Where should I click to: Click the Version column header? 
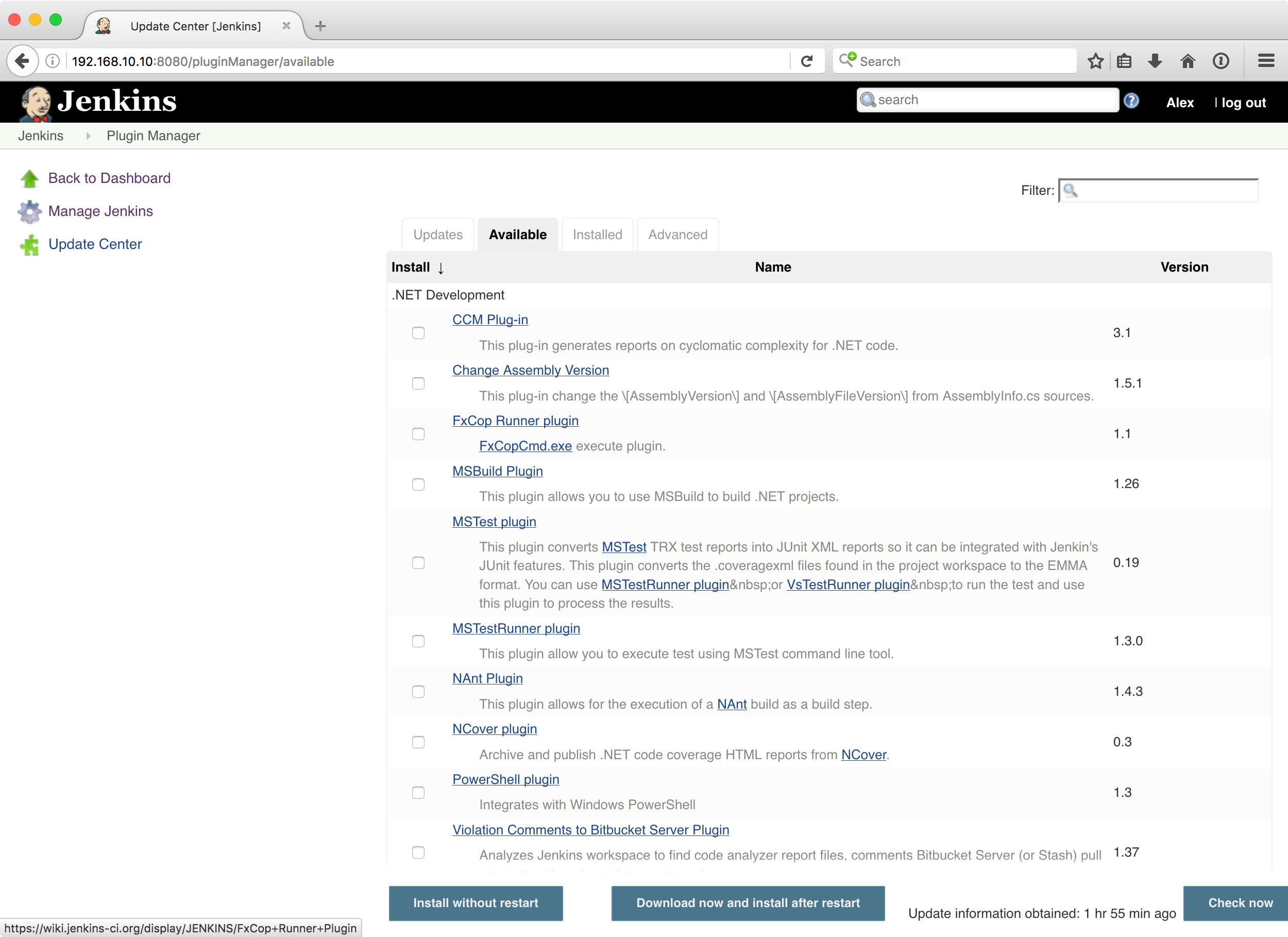(x=1184, y=267)
